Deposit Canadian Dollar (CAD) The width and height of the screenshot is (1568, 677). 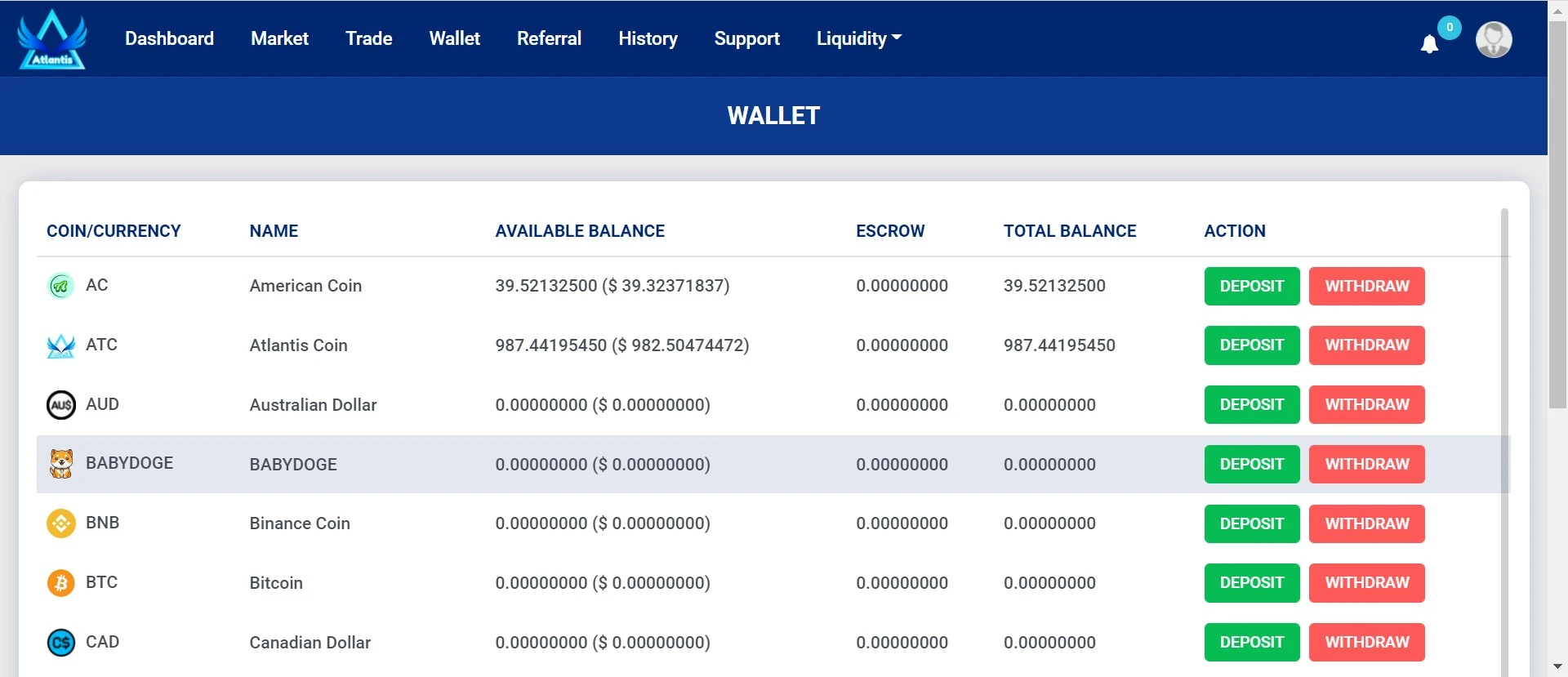(1252, 643)
